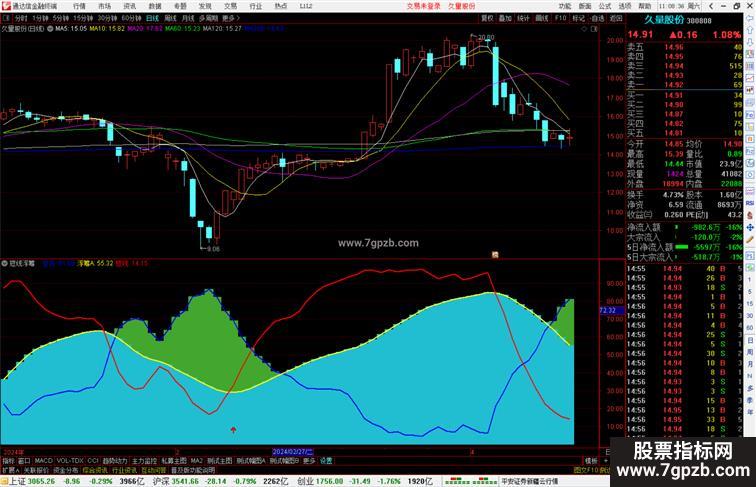The height and width of the screenshot is (487, 756).
Task: Select the 周线 weekly chart period
Action: coord(170,18)
